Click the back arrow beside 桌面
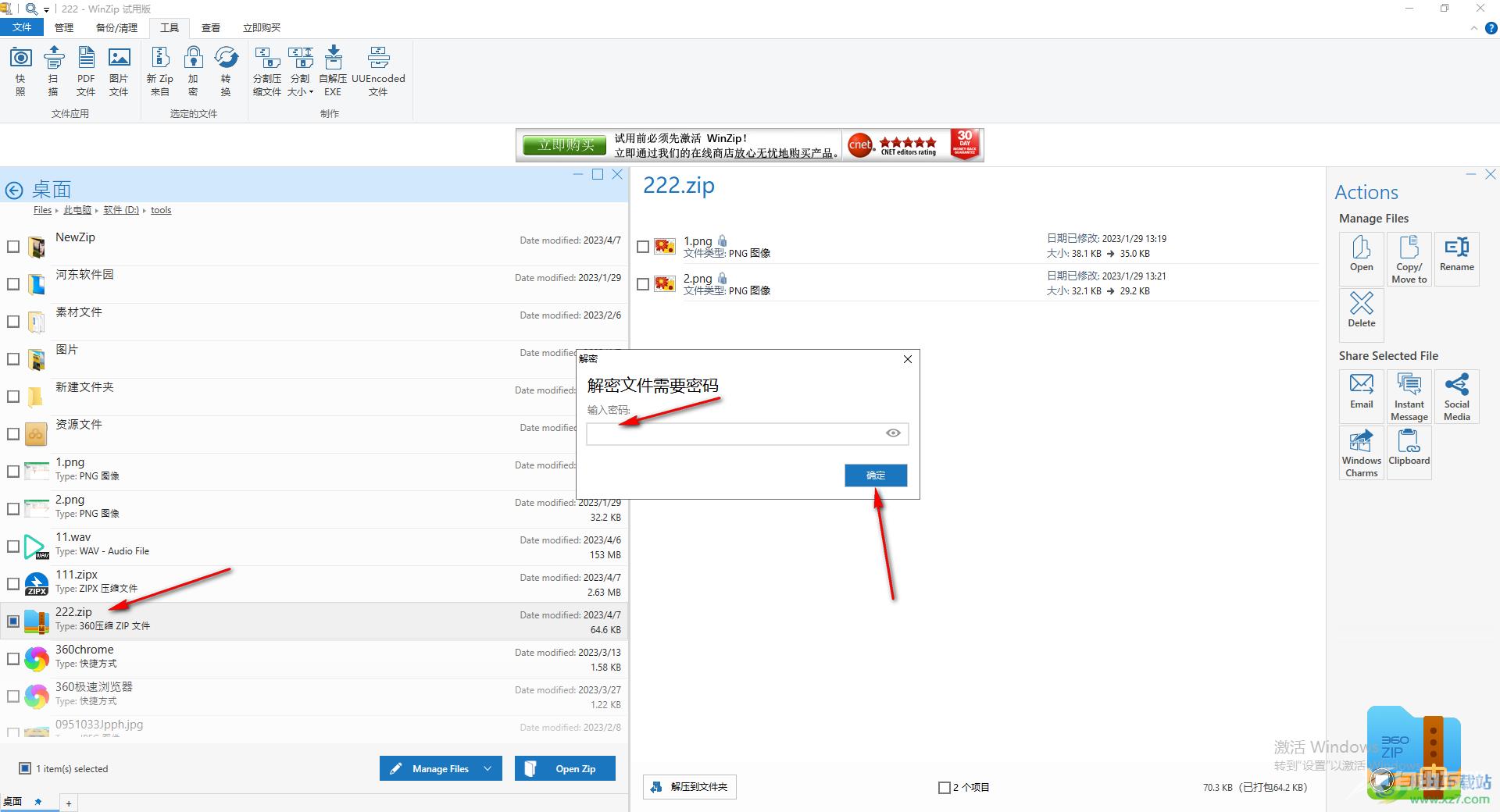The image size is (1500, 812). pyautogui.click(x=14, y=190)
